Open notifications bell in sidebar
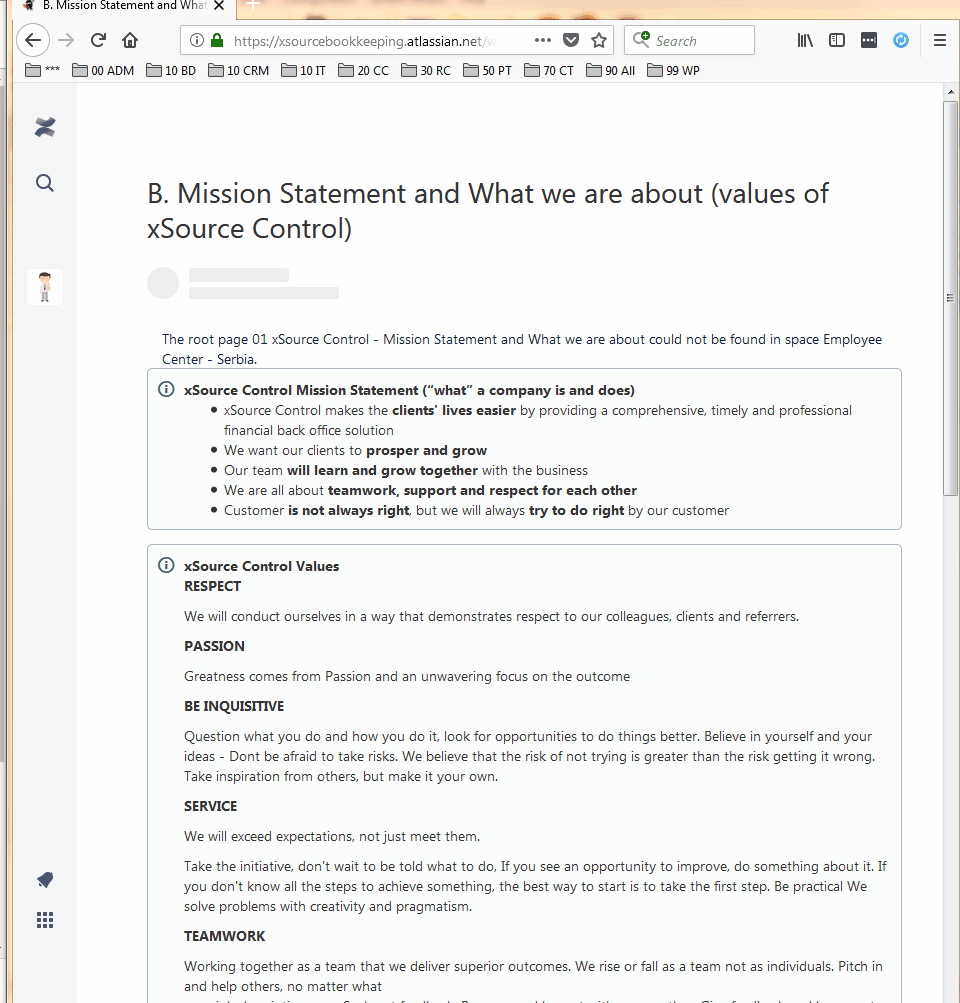960x1003 pixels. pos(45,880)
